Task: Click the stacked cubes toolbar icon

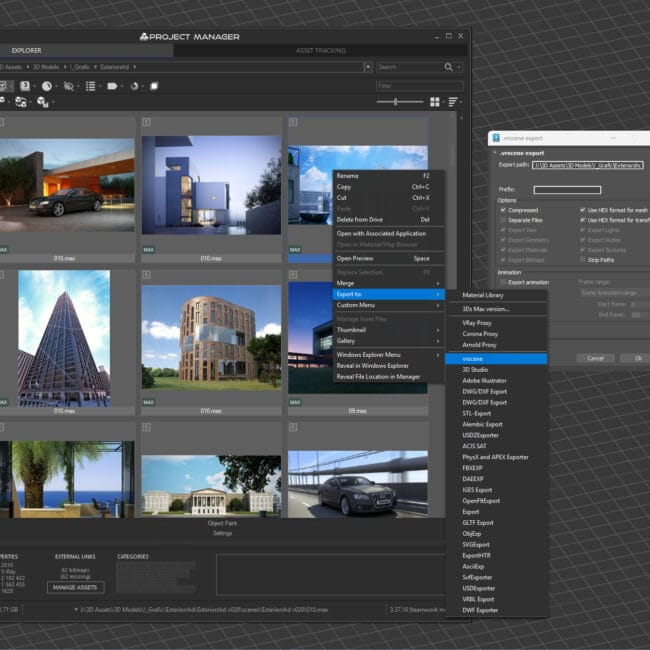Action: coord(43,102)
